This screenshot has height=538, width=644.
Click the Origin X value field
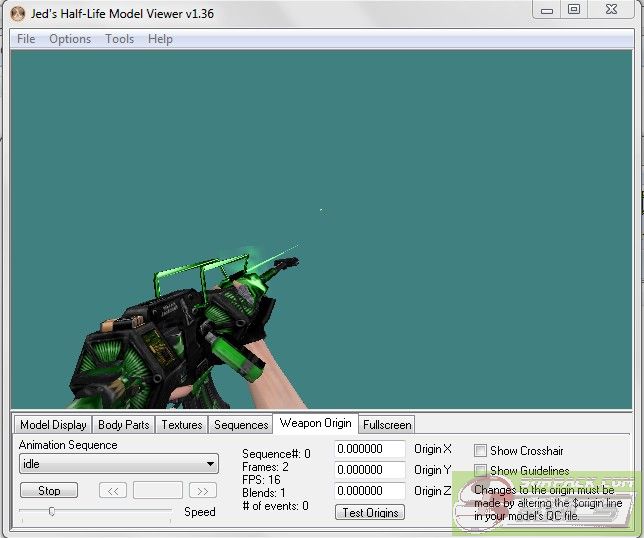click(x=370, y=449)
